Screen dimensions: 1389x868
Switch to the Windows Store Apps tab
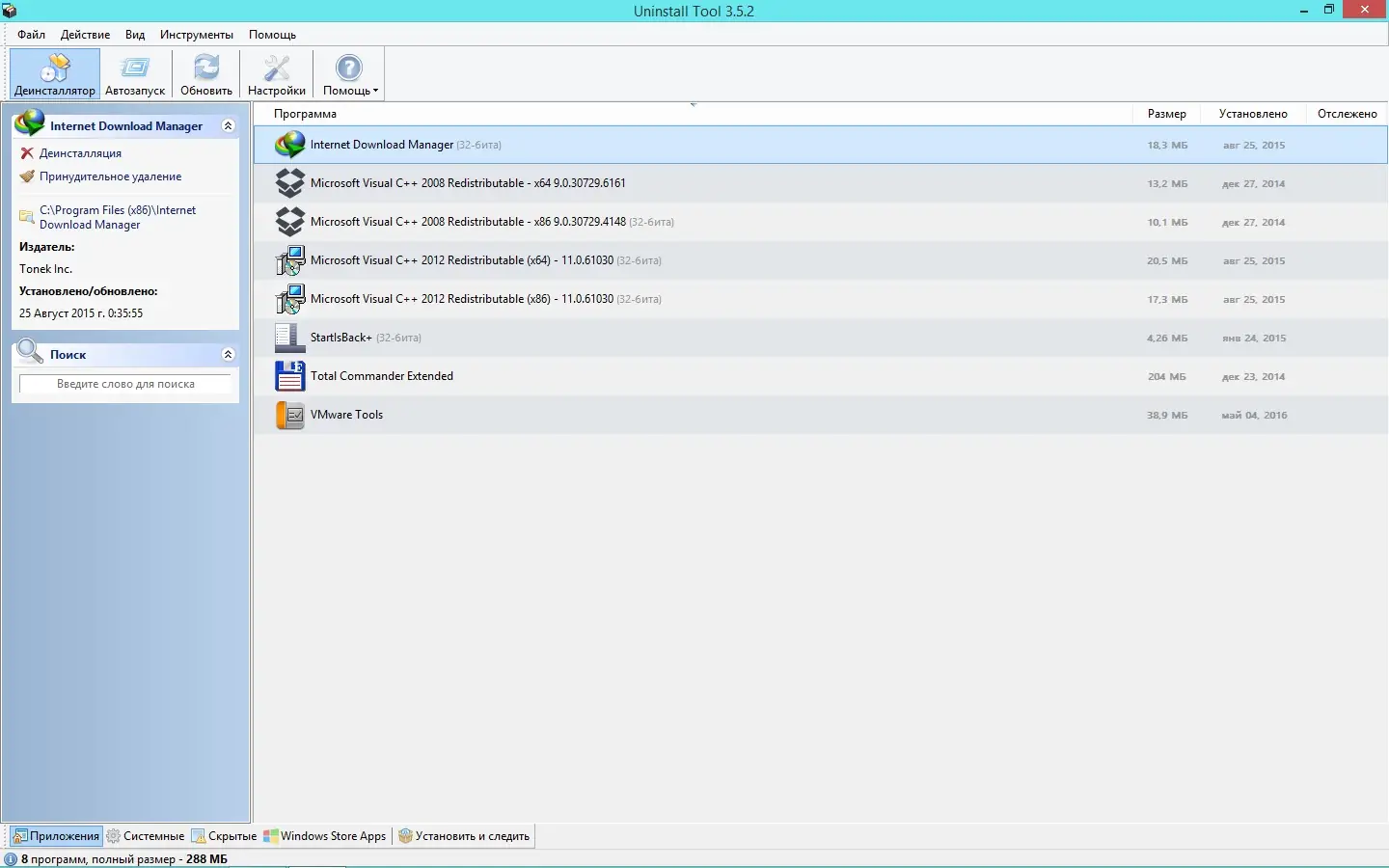pyautogui.click(x=325, y=836)
